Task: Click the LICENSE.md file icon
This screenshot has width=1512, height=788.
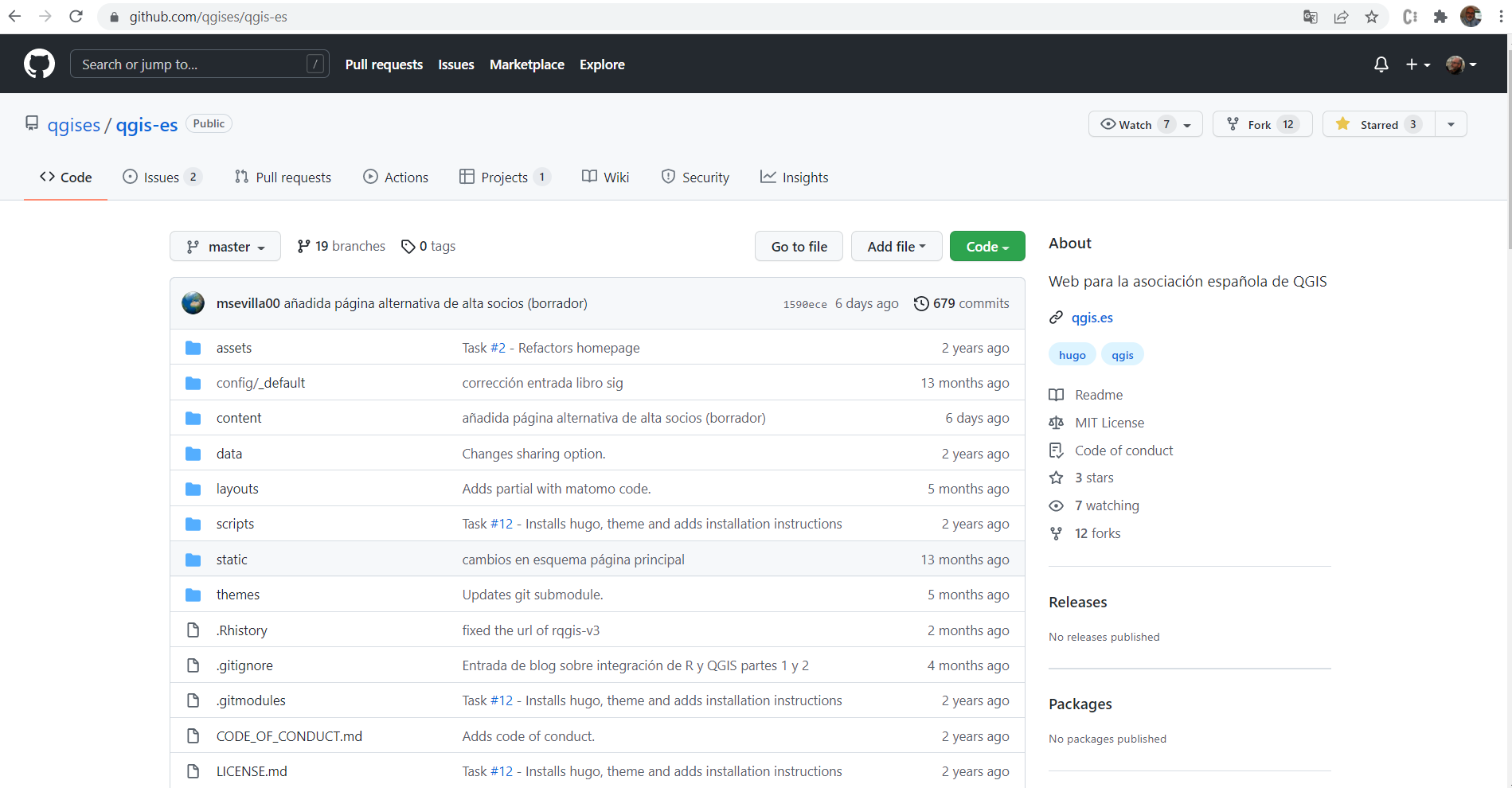Action: click(x=193, y=771)
